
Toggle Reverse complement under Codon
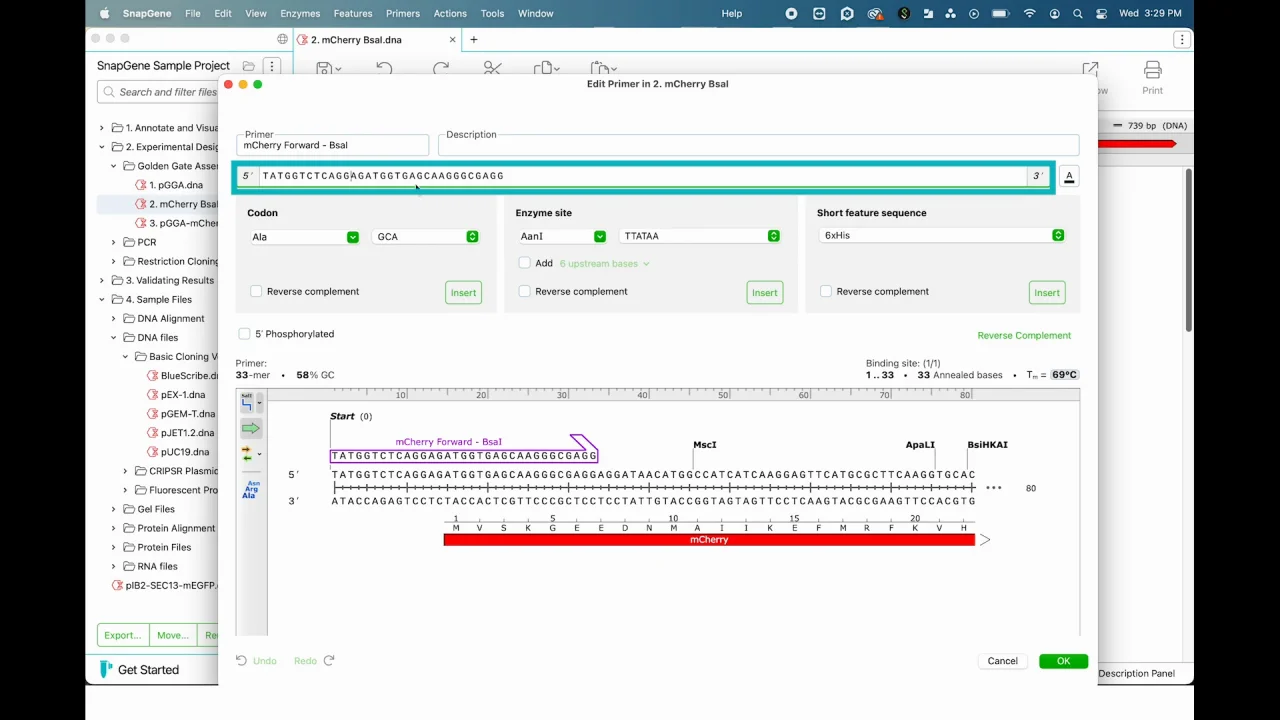point(256,292)
